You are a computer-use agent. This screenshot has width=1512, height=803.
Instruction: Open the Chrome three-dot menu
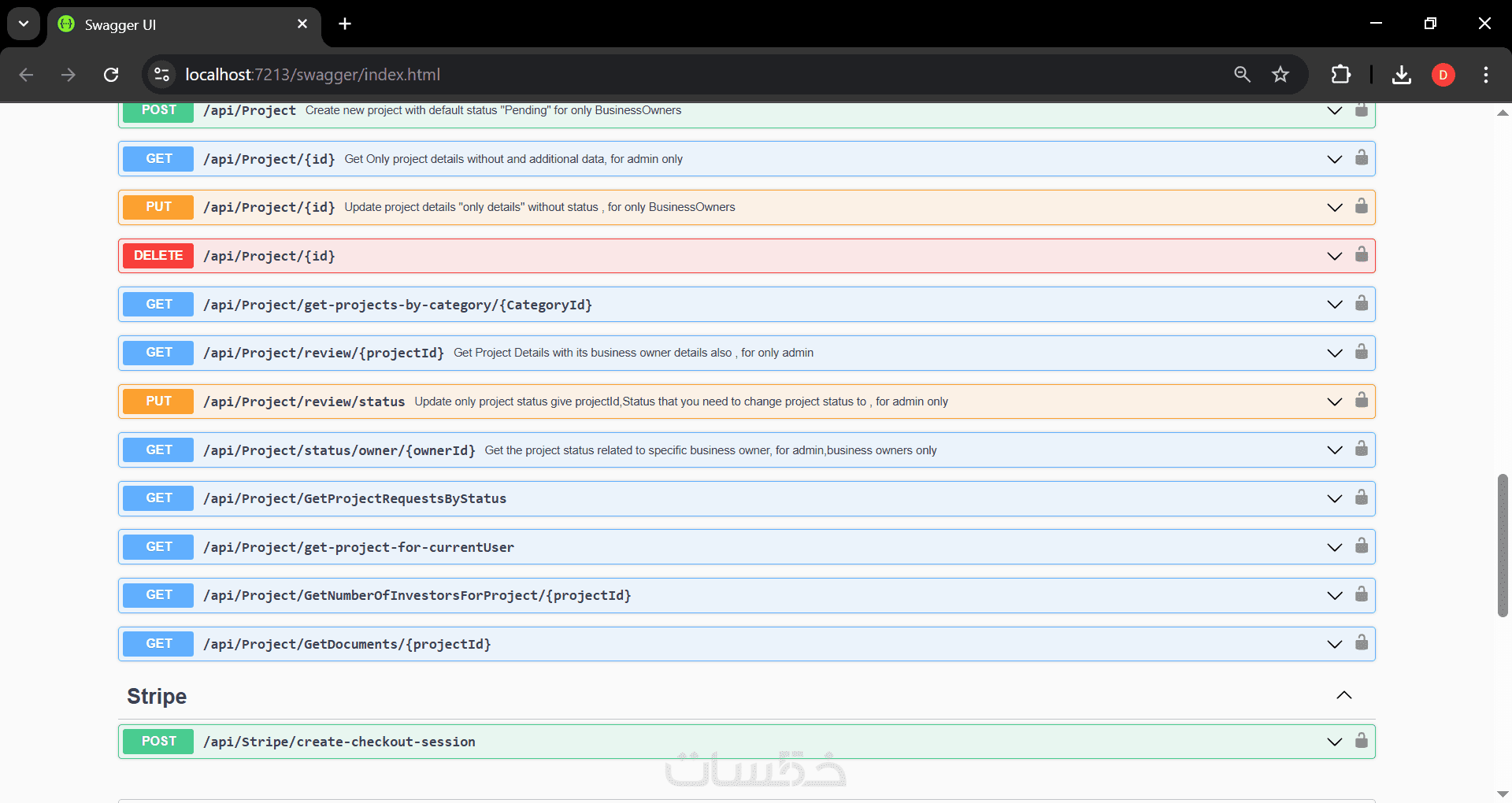[1486, 75]
